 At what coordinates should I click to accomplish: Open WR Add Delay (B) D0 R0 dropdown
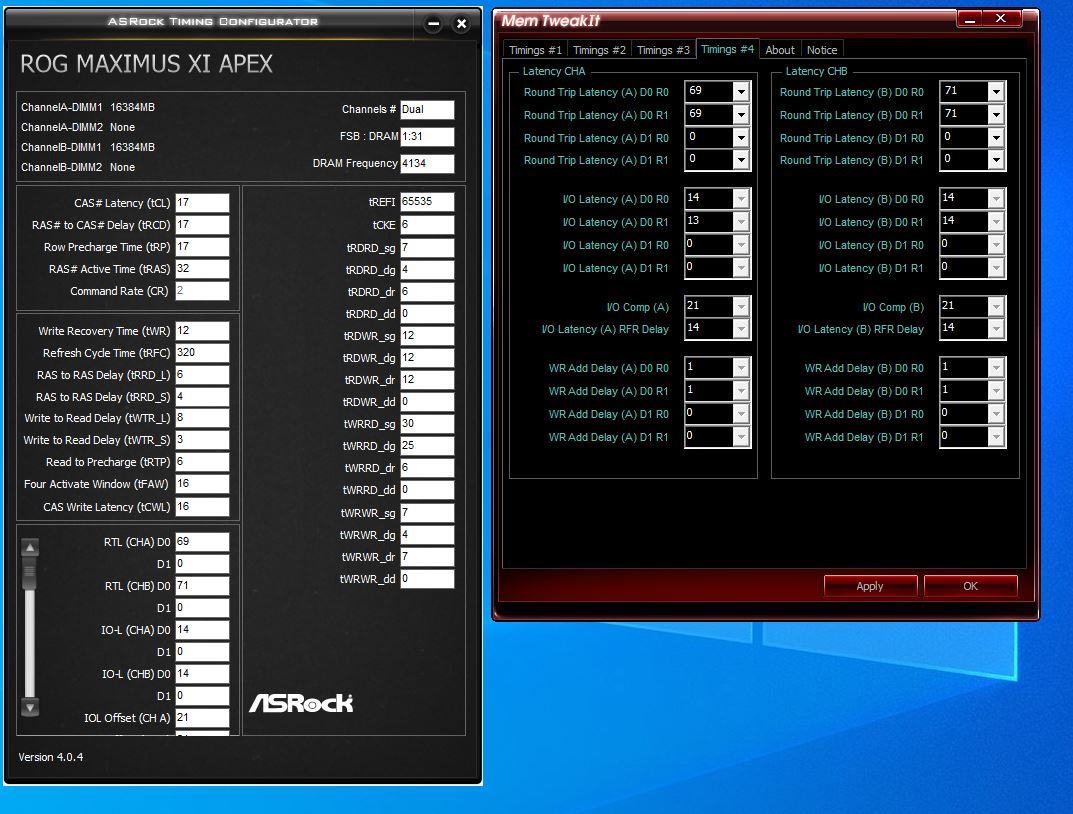pos(996,368)
